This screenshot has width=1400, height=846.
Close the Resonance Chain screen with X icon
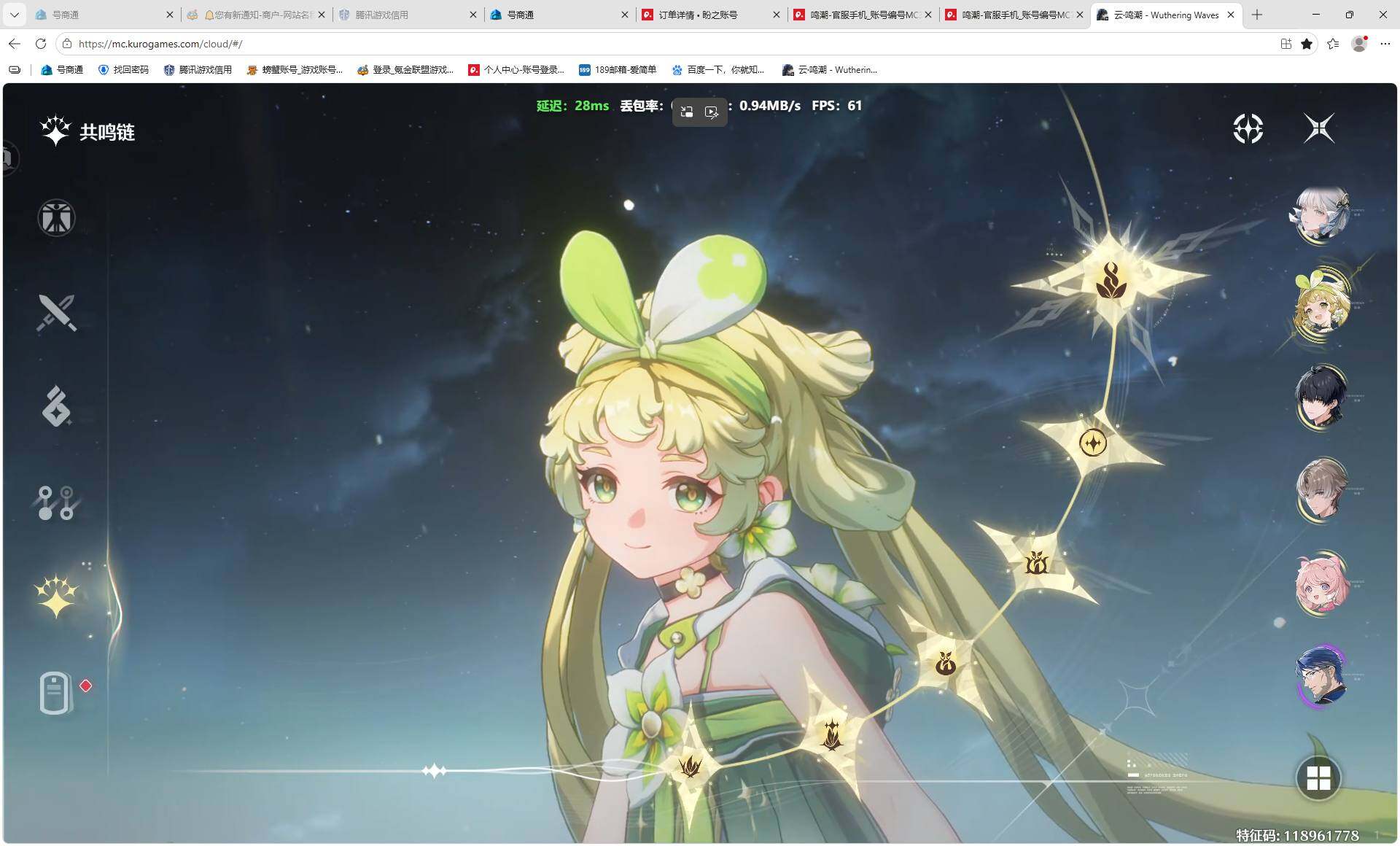tap(1318, 128)
